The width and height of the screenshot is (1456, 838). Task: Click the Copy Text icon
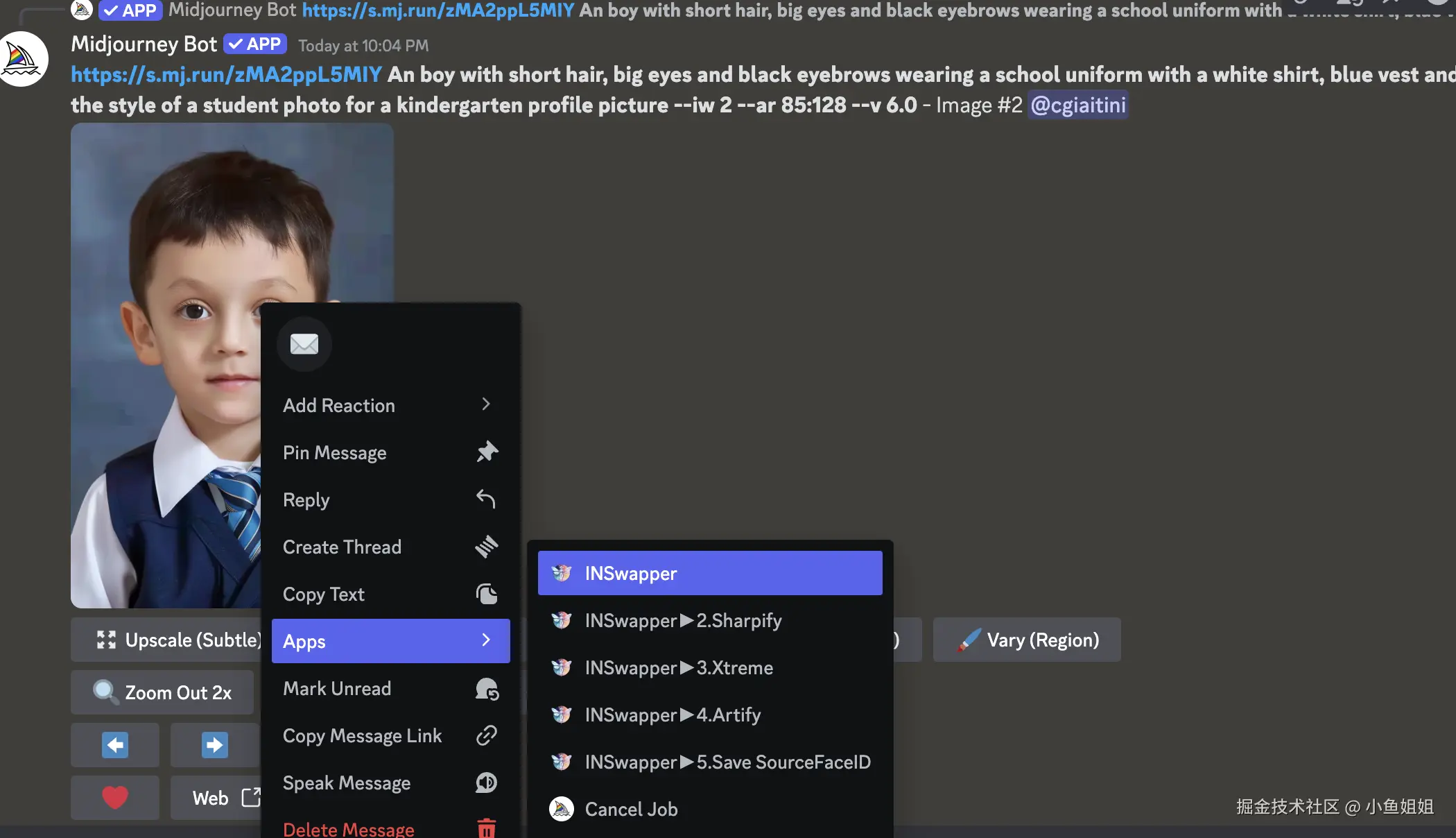point(487,594)
